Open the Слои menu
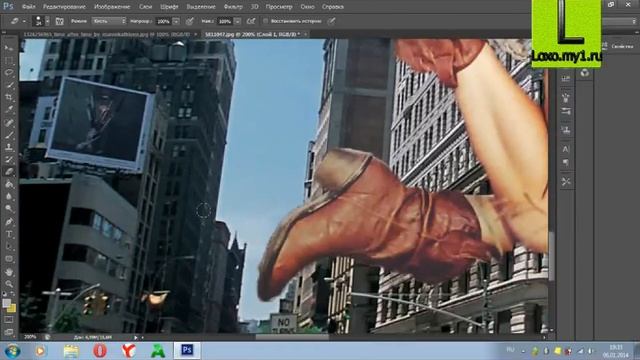The height and width of the screenshot is (360, 640). point(145,7)
